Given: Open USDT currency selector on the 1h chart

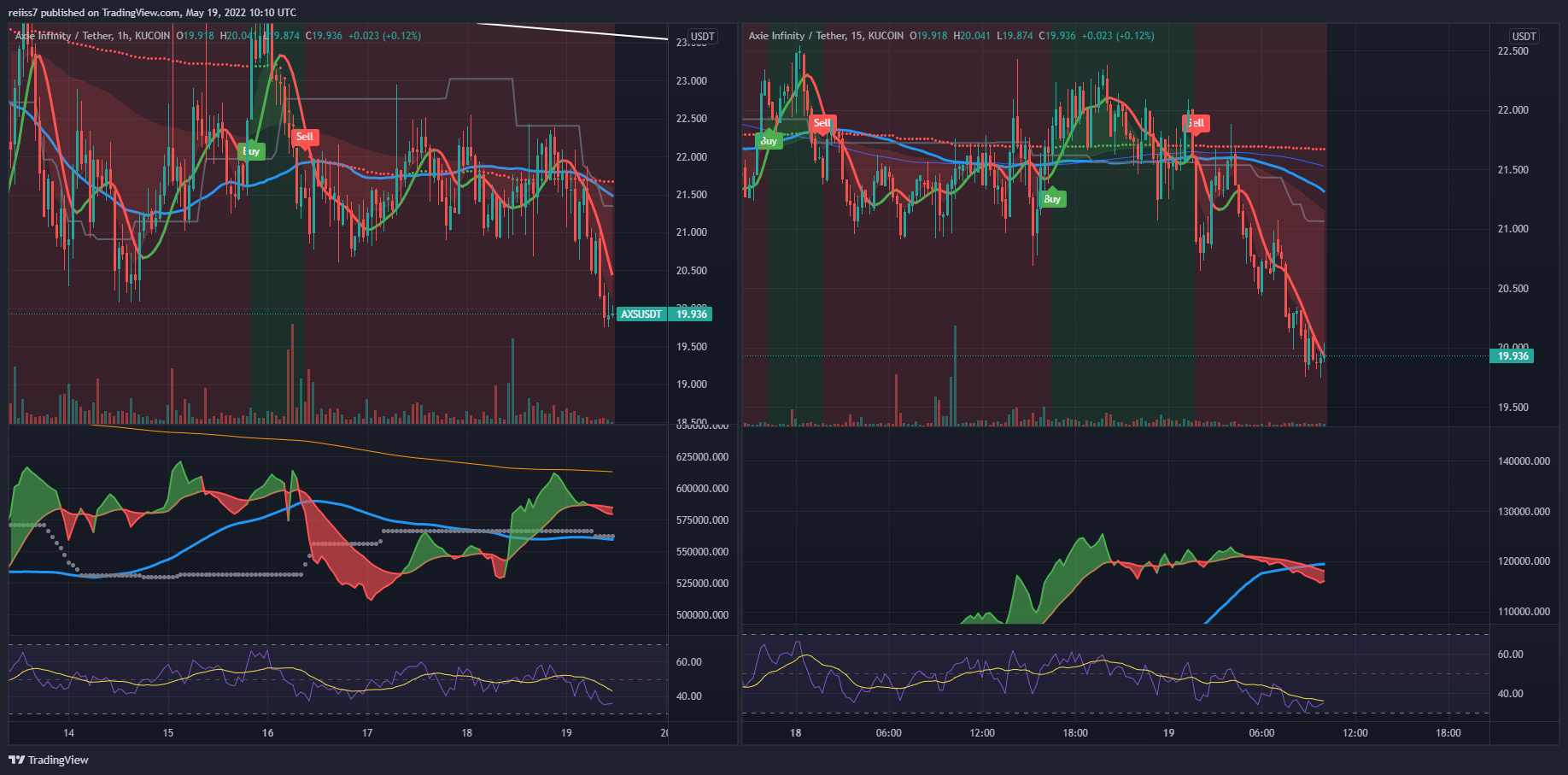Looking at the screenshot, I should (703, 36).
